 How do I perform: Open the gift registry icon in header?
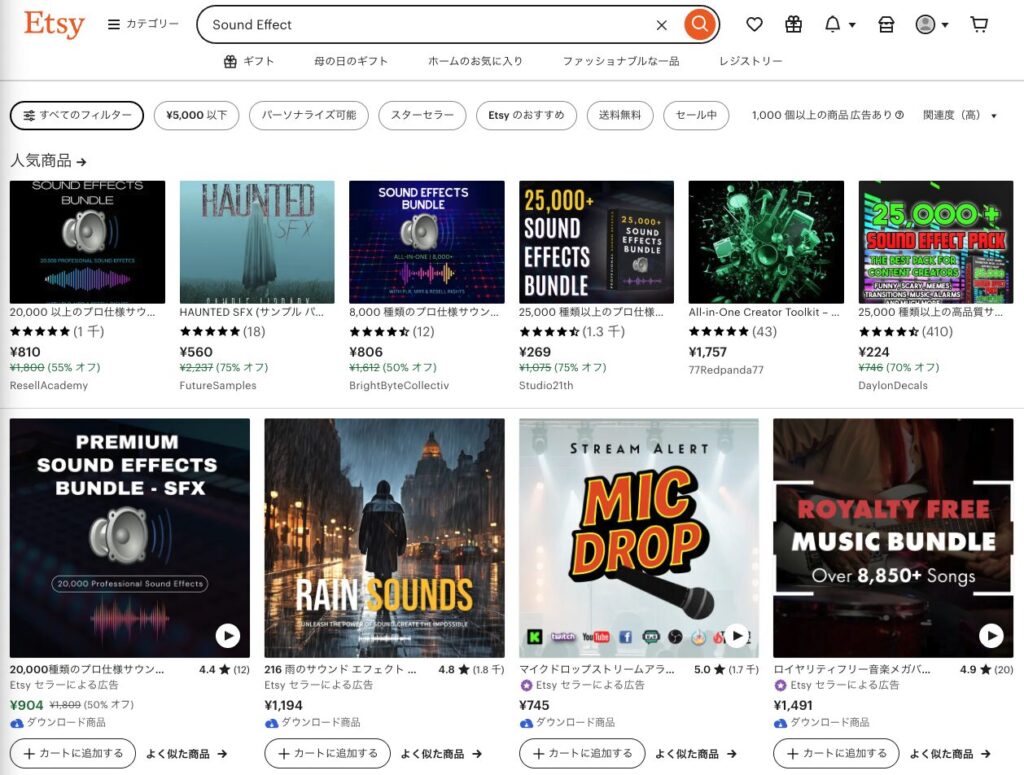[x=793, y=24]
